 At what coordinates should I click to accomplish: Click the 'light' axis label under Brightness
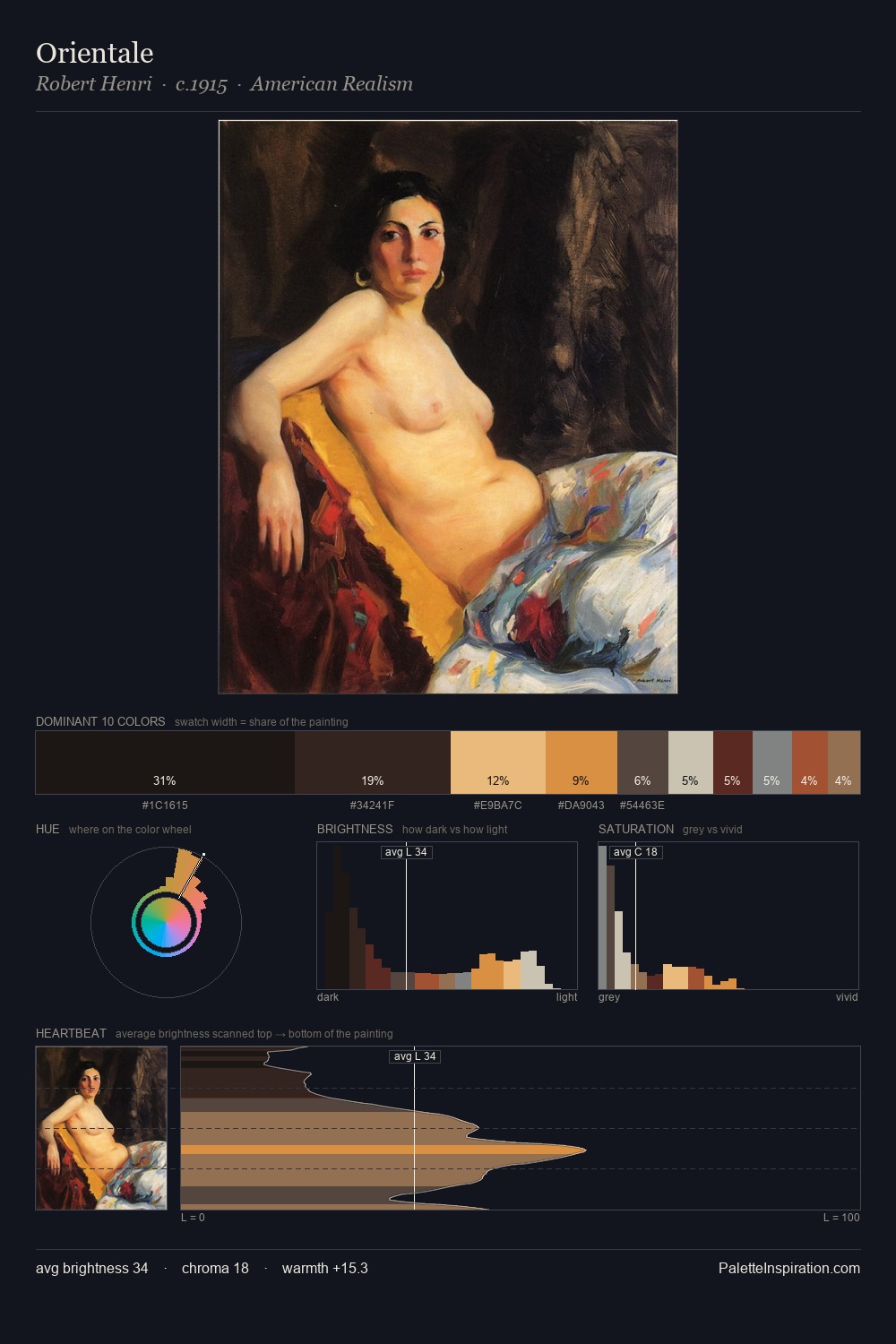566,997
